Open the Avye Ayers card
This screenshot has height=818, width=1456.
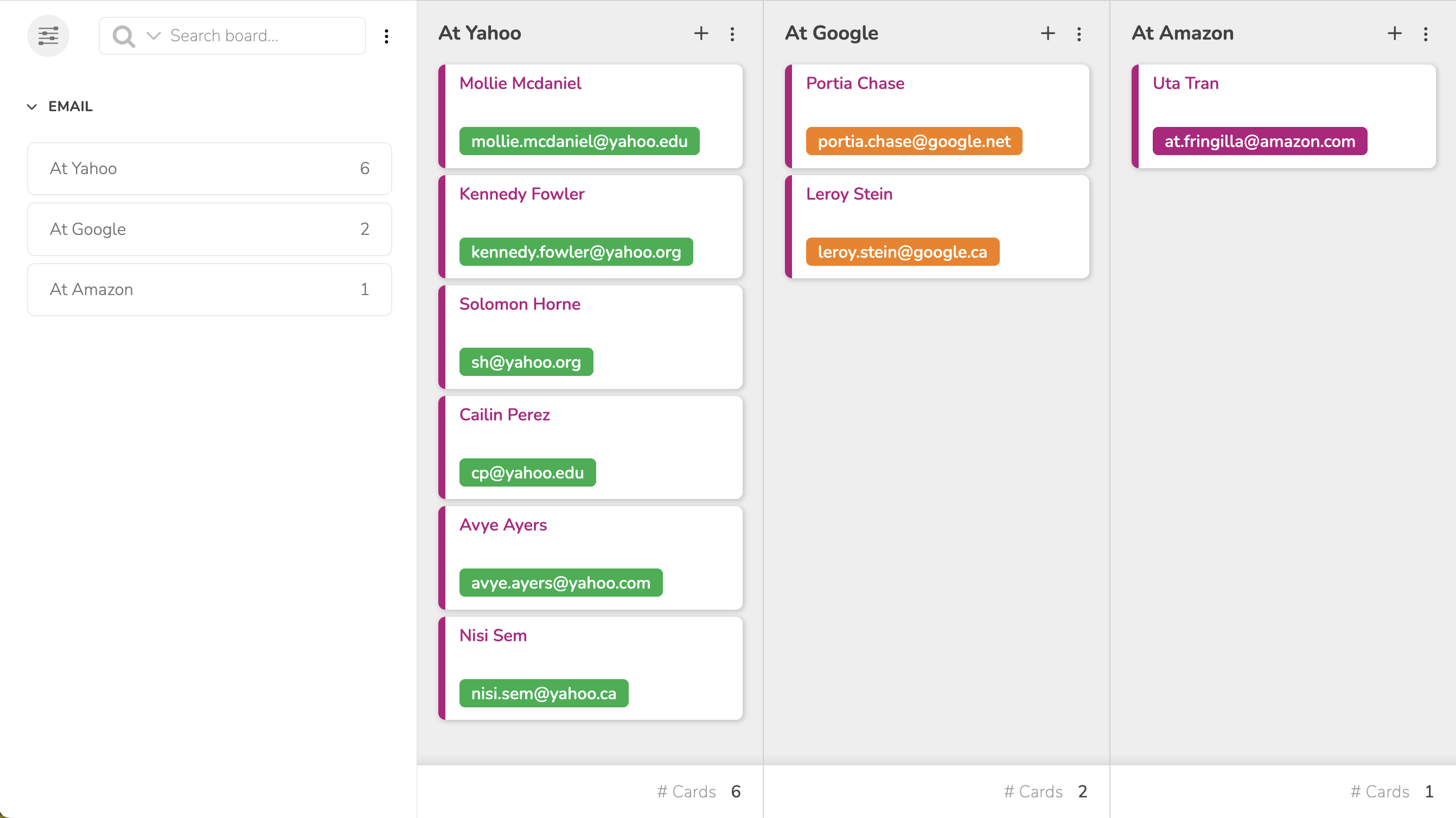click(590, 558)
